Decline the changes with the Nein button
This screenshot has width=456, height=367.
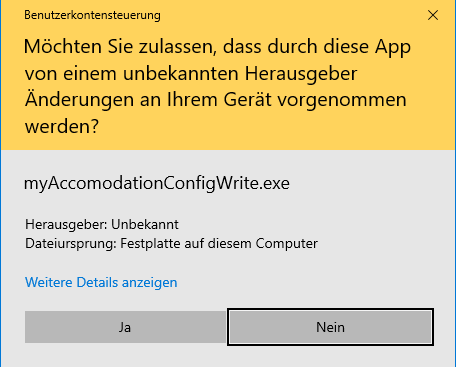tap(330, 327)
